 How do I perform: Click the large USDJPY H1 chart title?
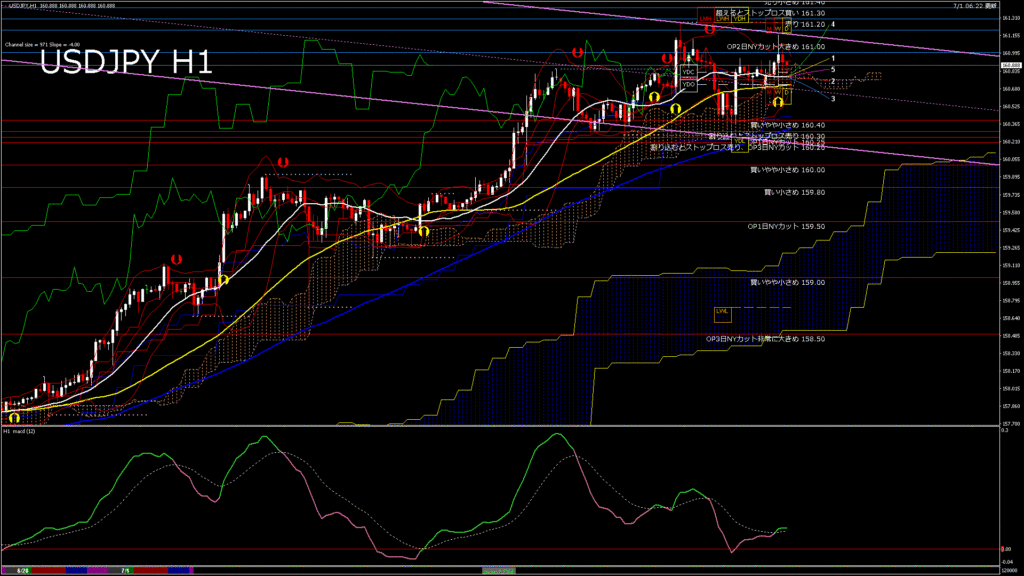click(x=126, y=62)
